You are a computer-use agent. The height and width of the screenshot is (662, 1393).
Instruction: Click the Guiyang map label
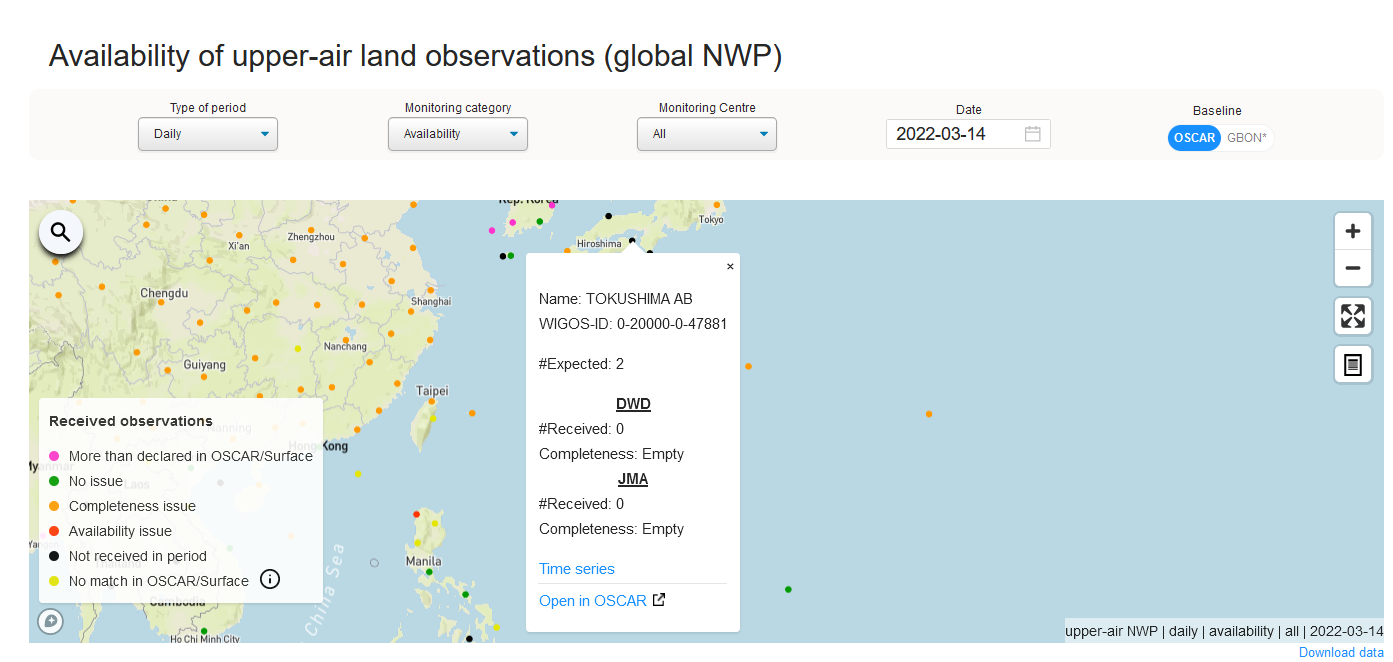coord(205,365)
